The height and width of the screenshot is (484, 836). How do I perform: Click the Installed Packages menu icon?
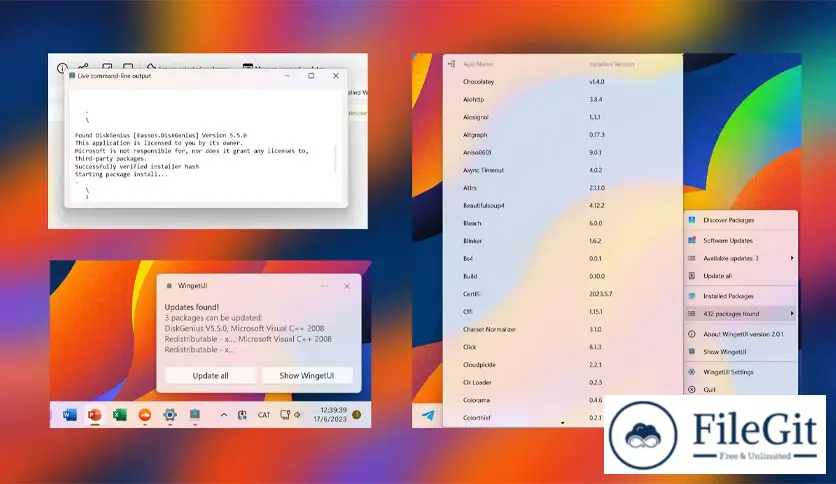tap(692, 296)
